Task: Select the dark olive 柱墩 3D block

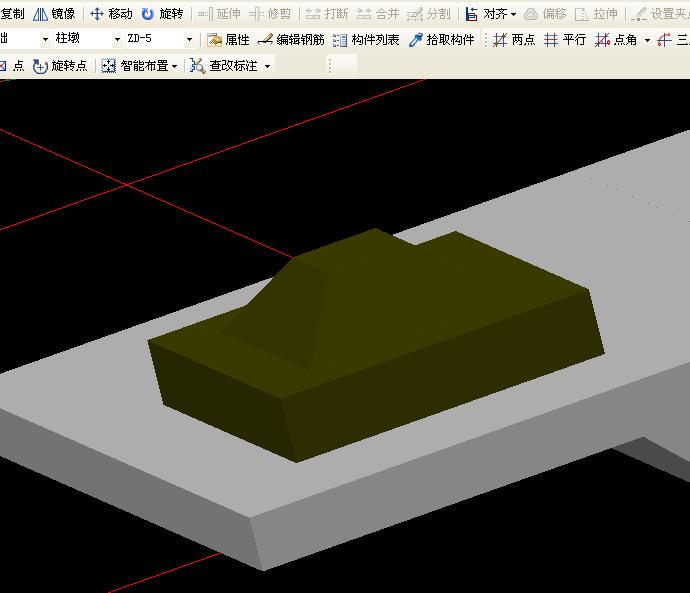Action: 376,345
